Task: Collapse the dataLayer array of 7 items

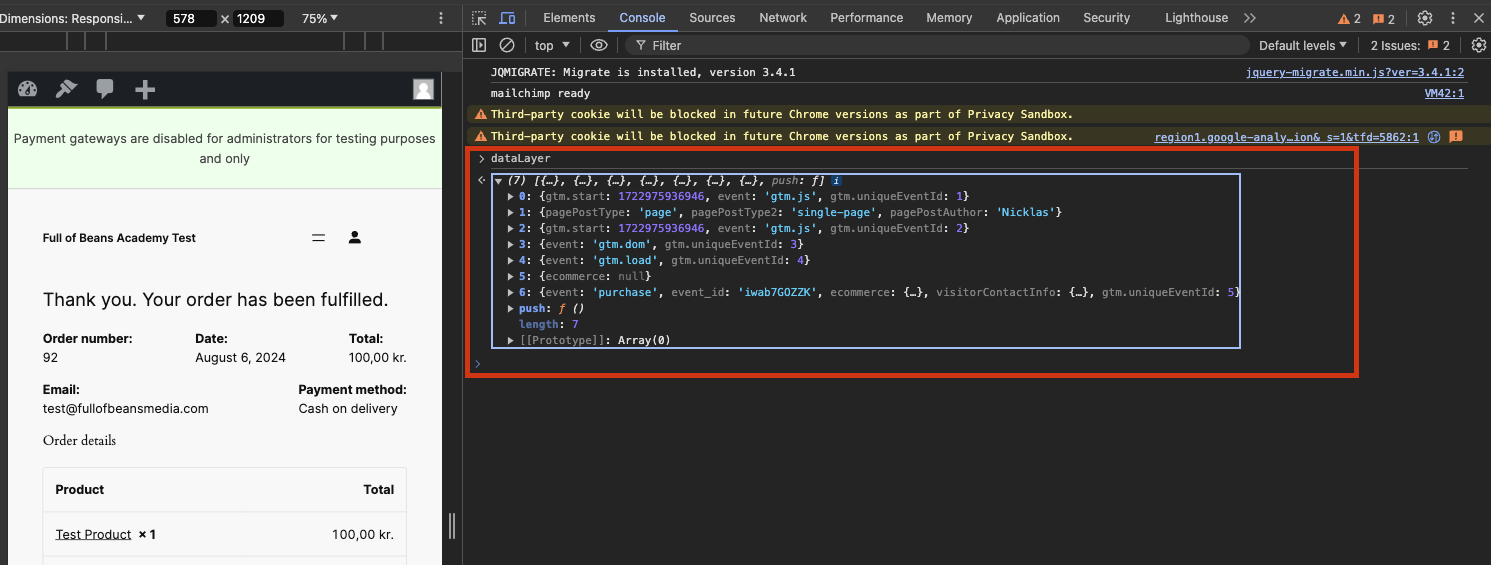Action: 499,181
